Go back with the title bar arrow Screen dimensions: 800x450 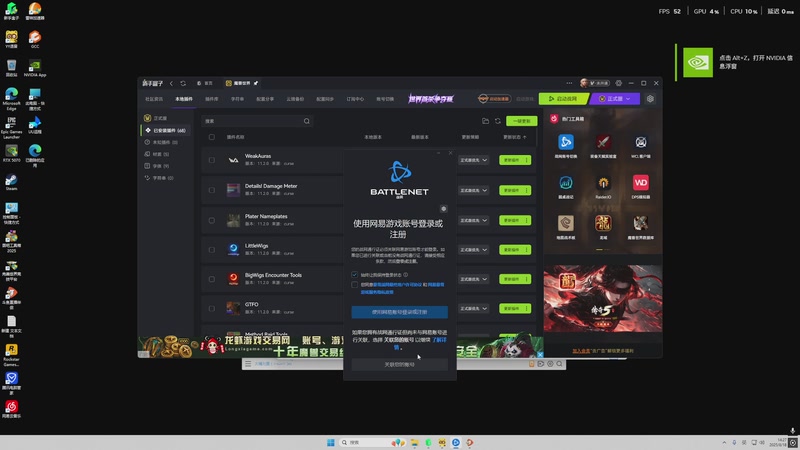171,83
